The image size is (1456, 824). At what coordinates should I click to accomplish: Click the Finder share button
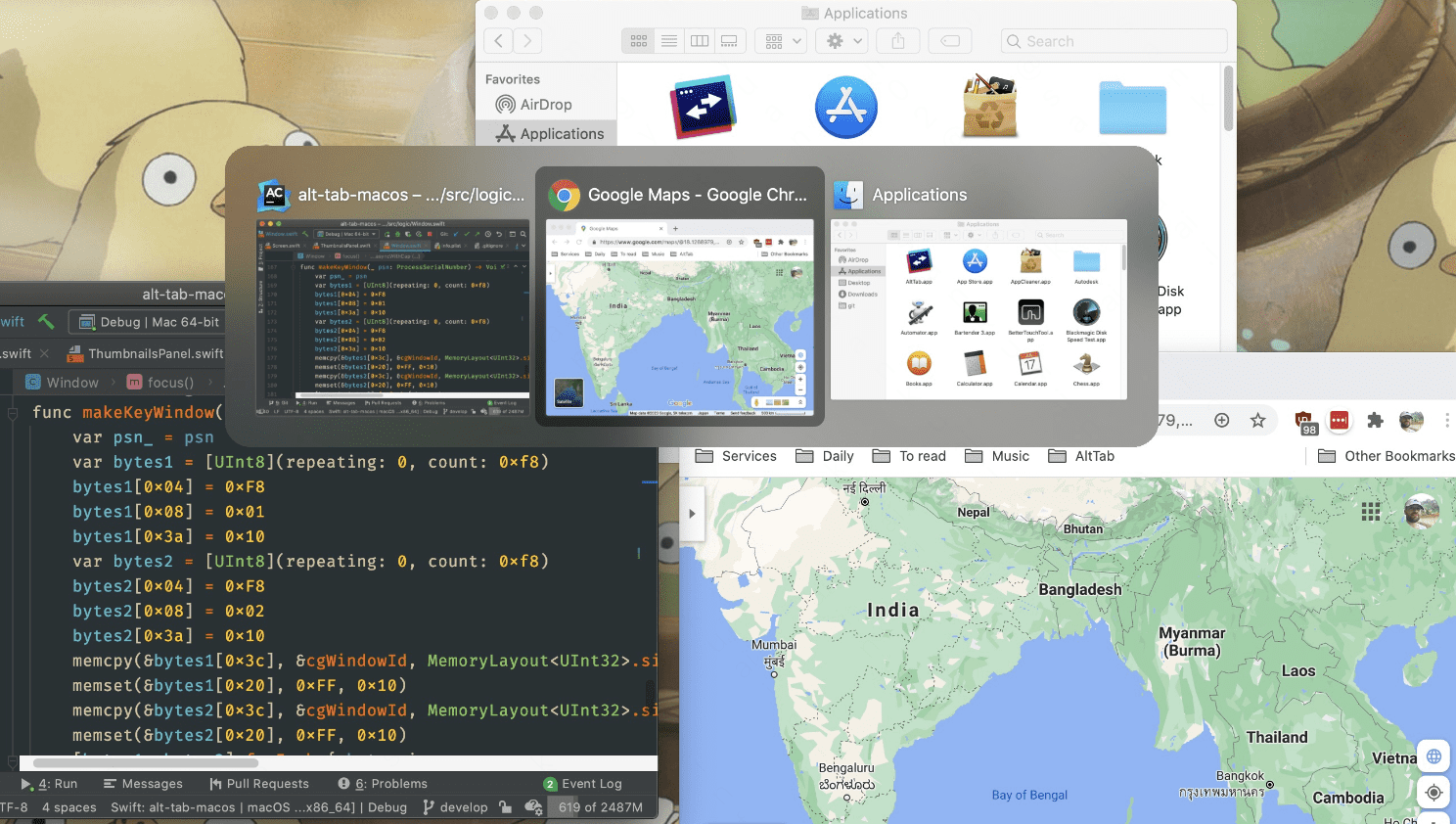897,41
